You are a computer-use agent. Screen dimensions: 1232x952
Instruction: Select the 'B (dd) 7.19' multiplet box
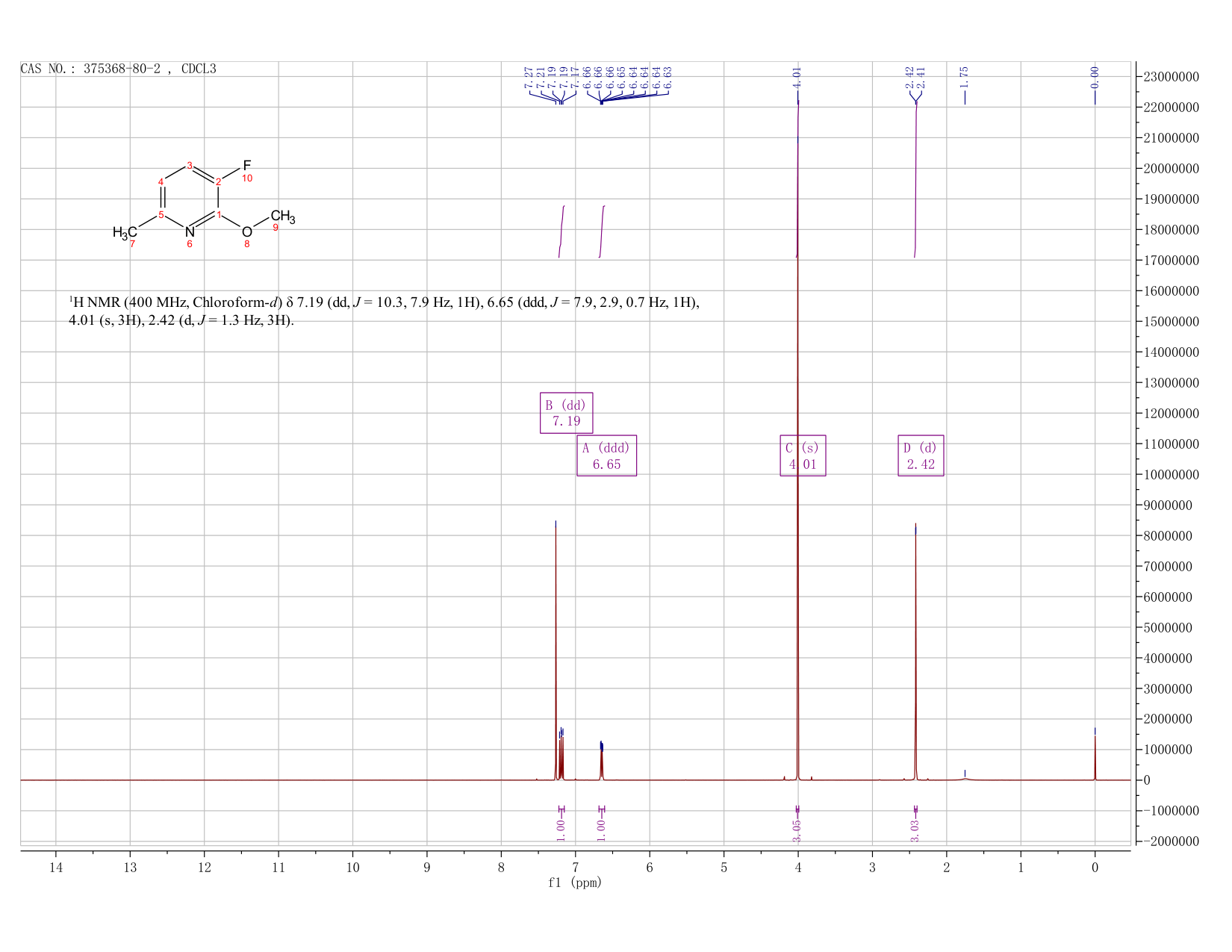tap(566, 413)
